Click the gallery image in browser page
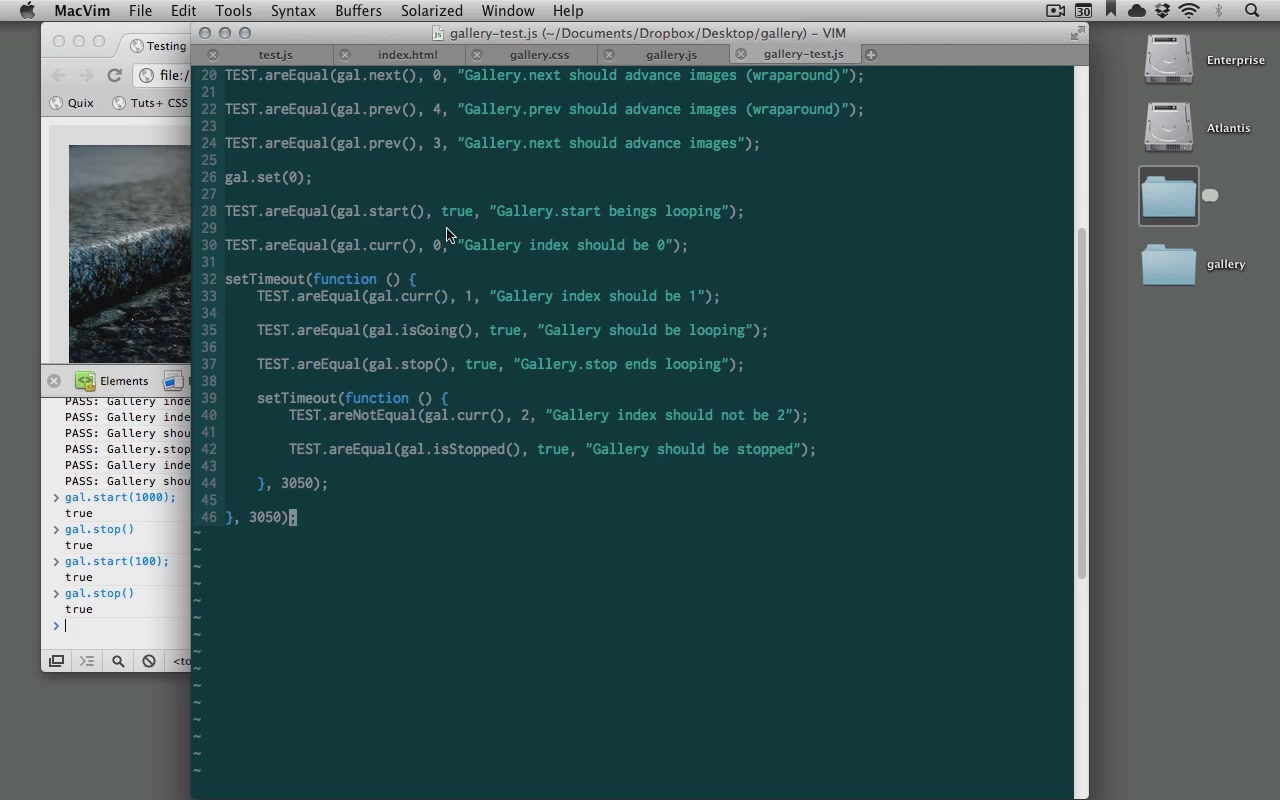 click(x=129, y=253)
